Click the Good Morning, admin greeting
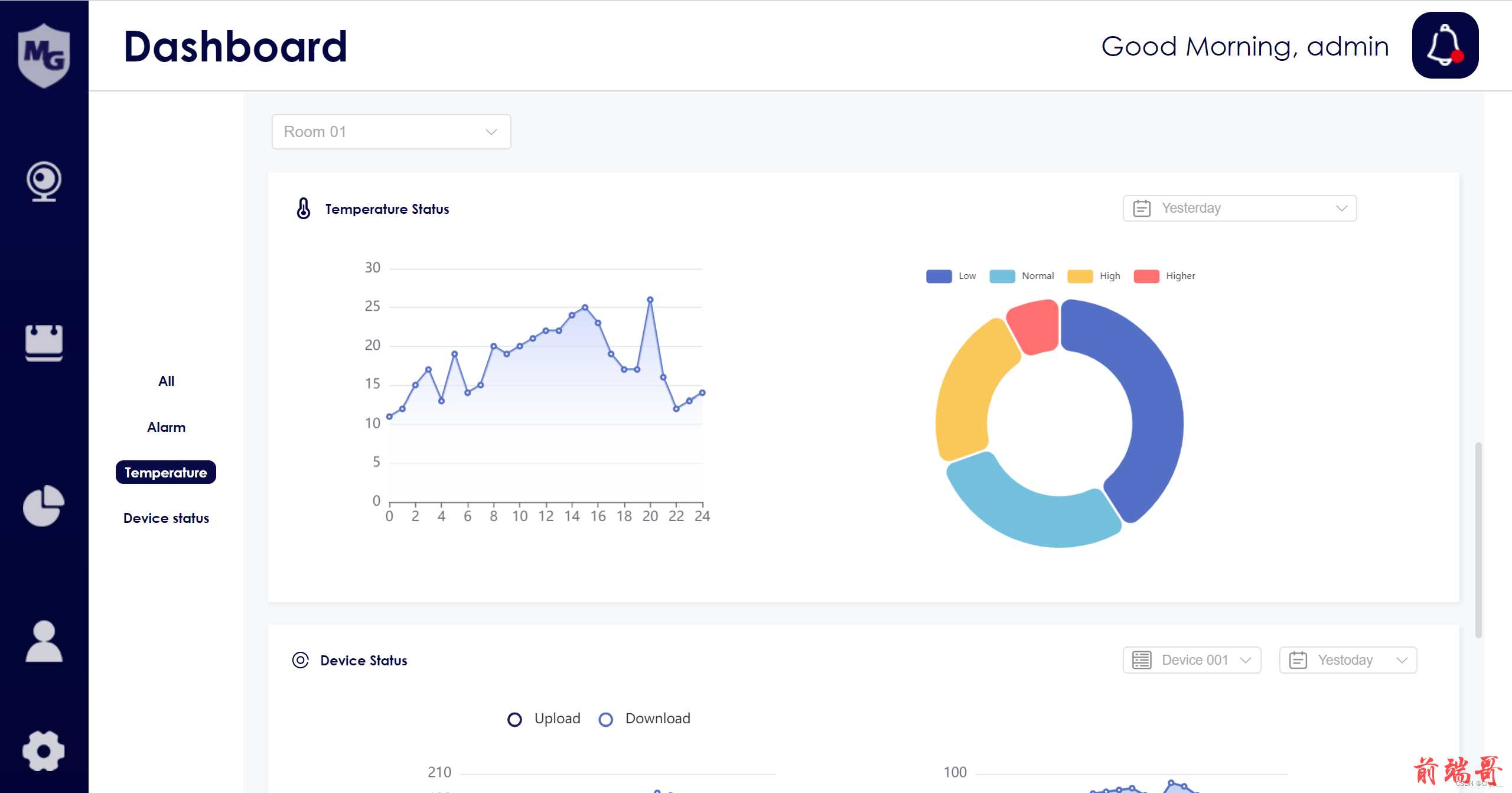Screen dimensions: 1512x793 [1245, 46]
